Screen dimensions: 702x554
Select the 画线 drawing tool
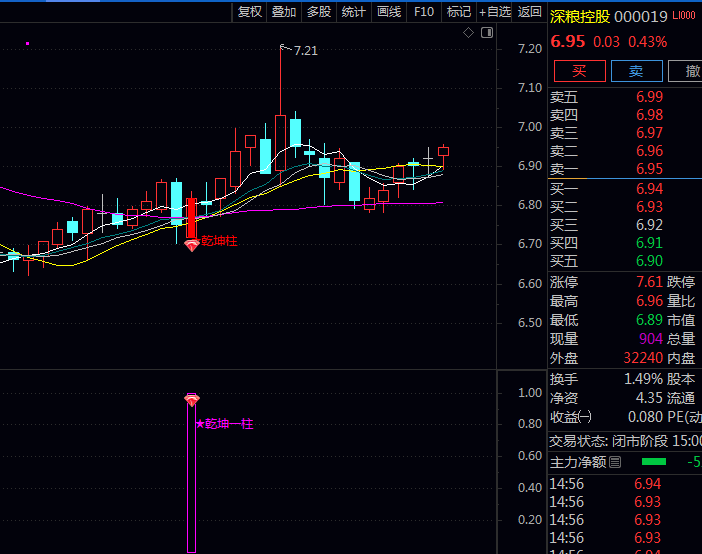coord(389,12)
